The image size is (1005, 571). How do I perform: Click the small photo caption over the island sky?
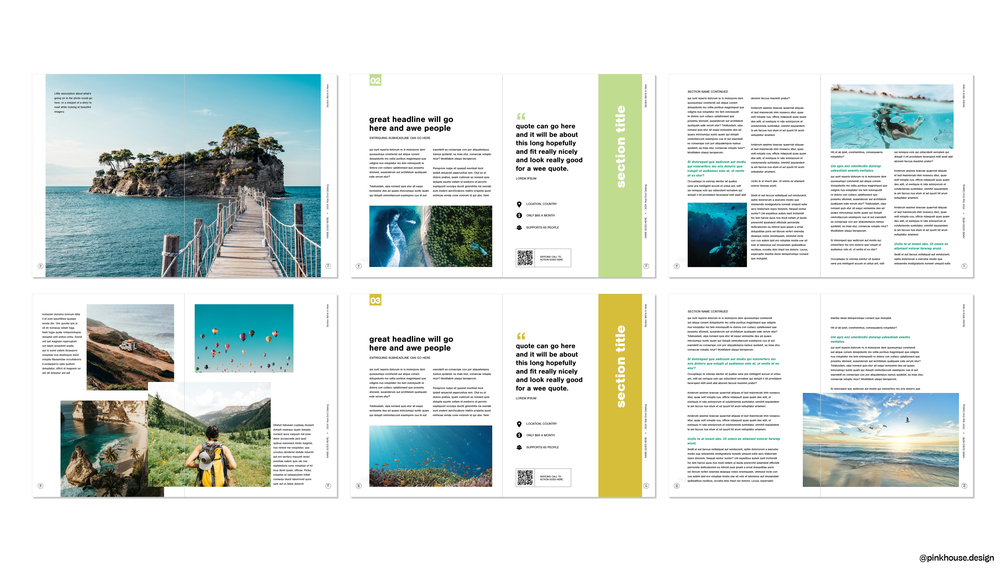(73, 103)
